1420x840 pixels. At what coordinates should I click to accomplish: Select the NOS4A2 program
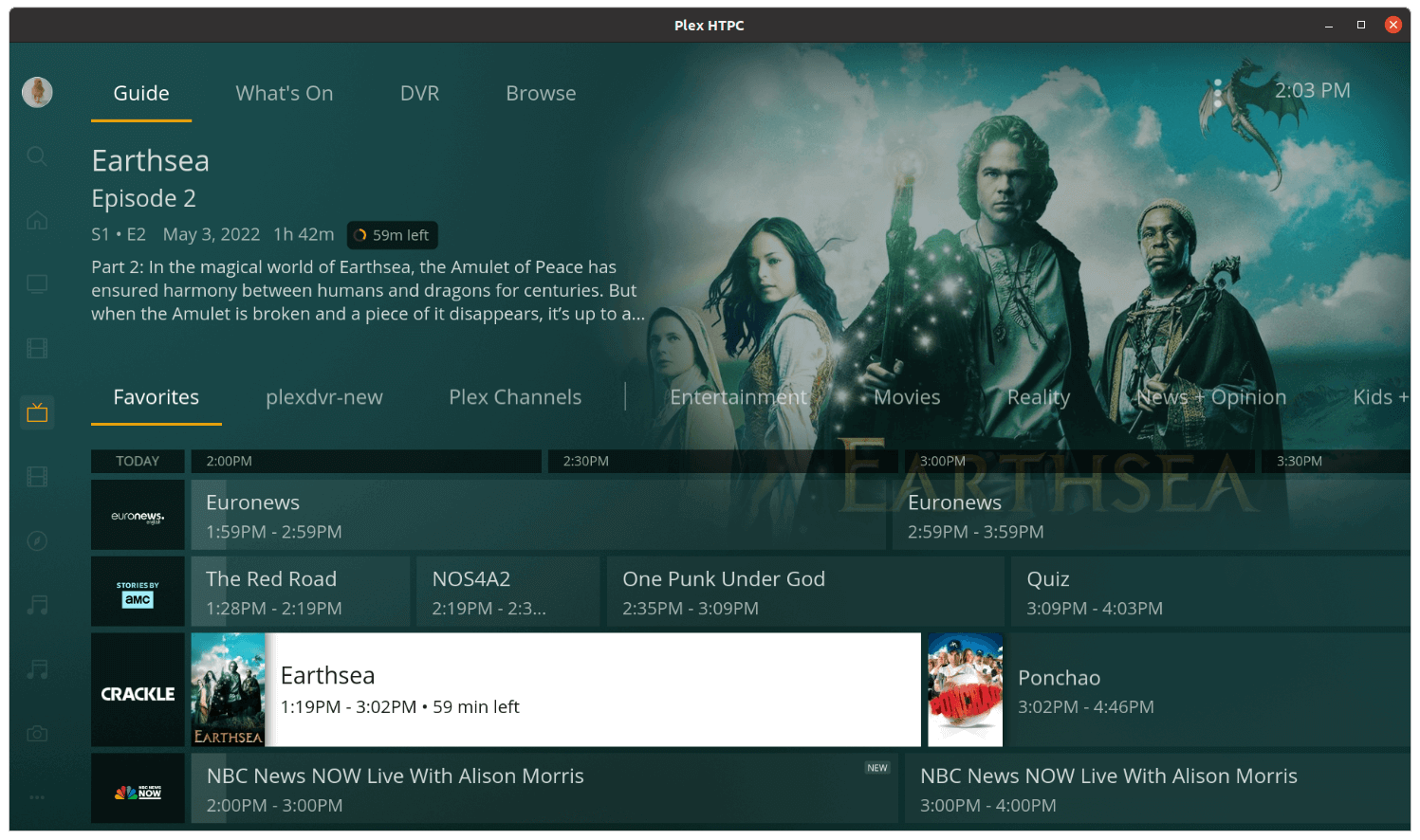[x=508, y=592]
